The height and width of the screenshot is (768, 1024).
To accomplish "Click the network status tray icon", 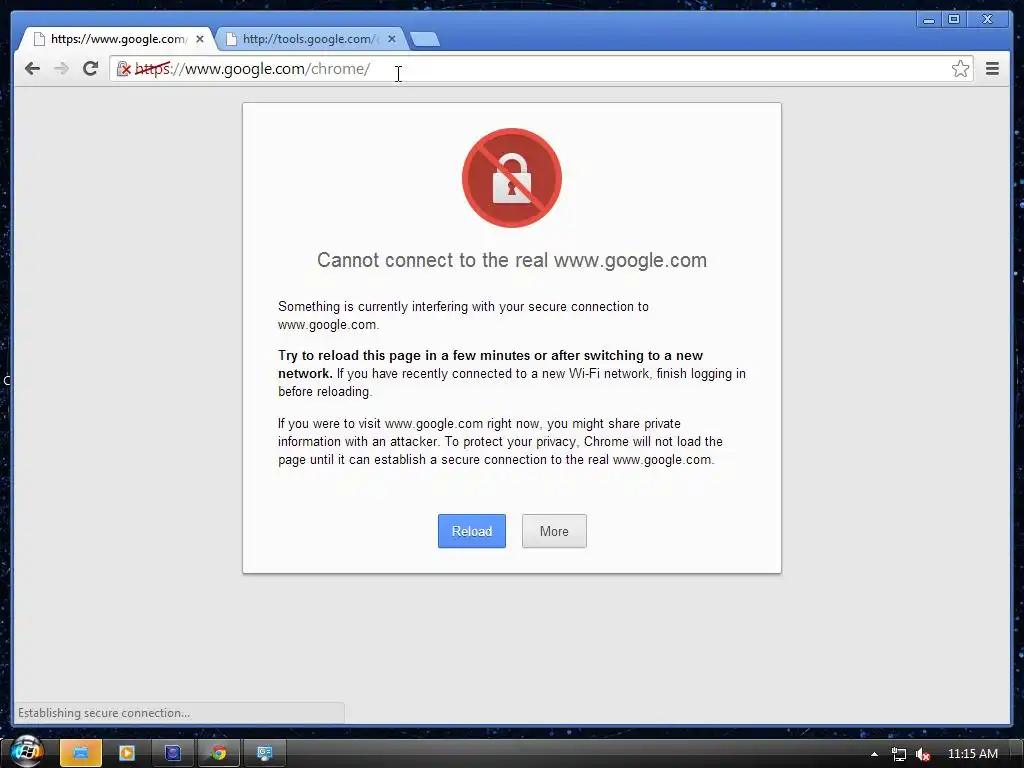I will pyautogui.click(x=899, y=754).
